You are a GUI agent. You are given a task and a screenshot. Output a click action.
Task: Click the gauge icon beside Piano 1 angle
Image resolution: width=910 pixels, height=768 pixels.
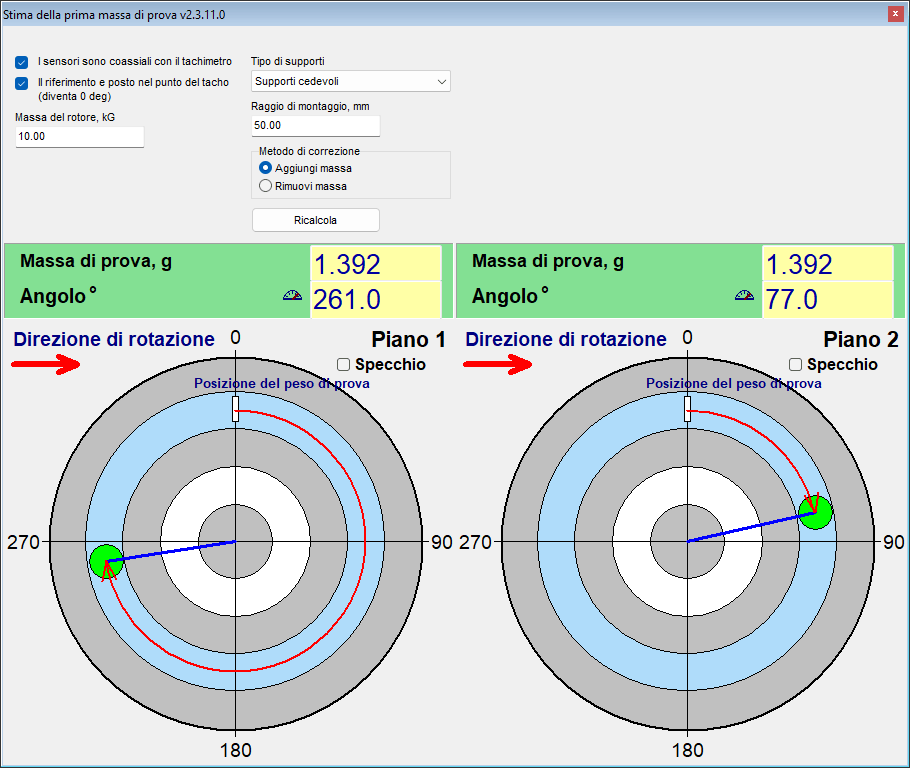292,295
